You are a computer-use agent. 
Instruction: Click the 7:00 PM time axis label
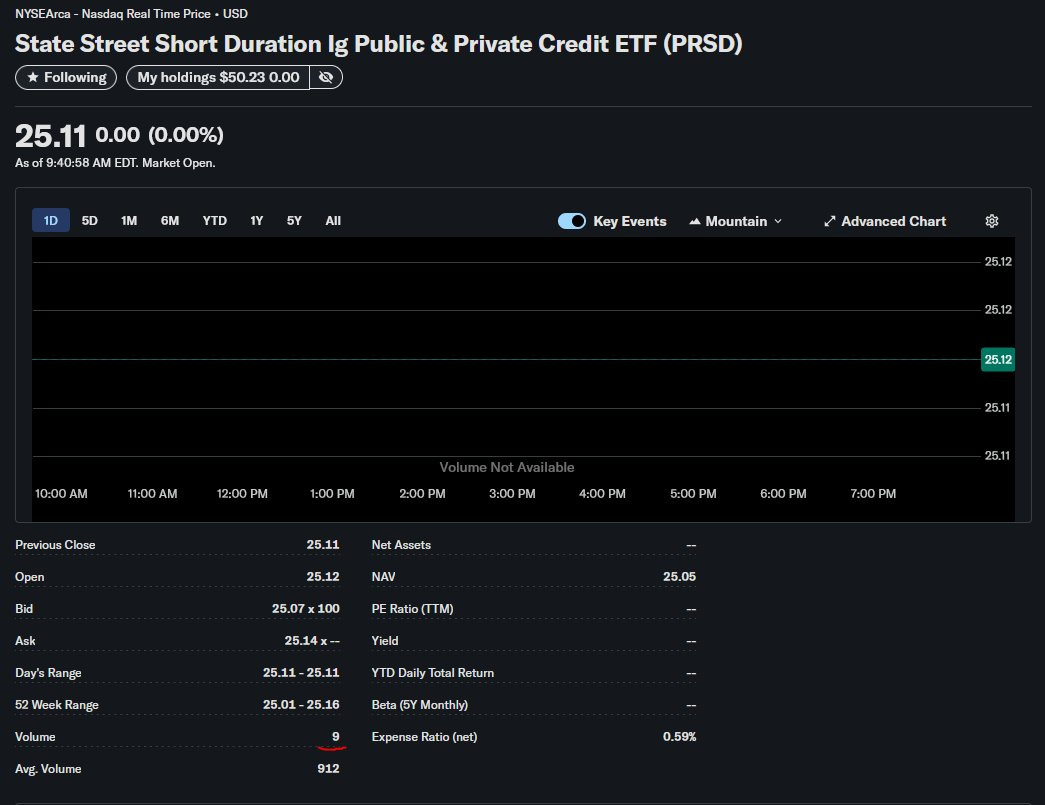pos(873,494)
